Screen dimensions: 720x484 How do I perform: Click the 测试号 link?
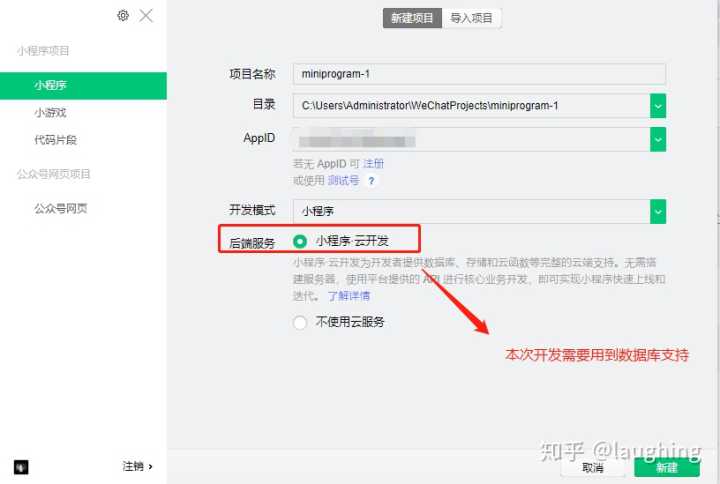coord(343,181)
